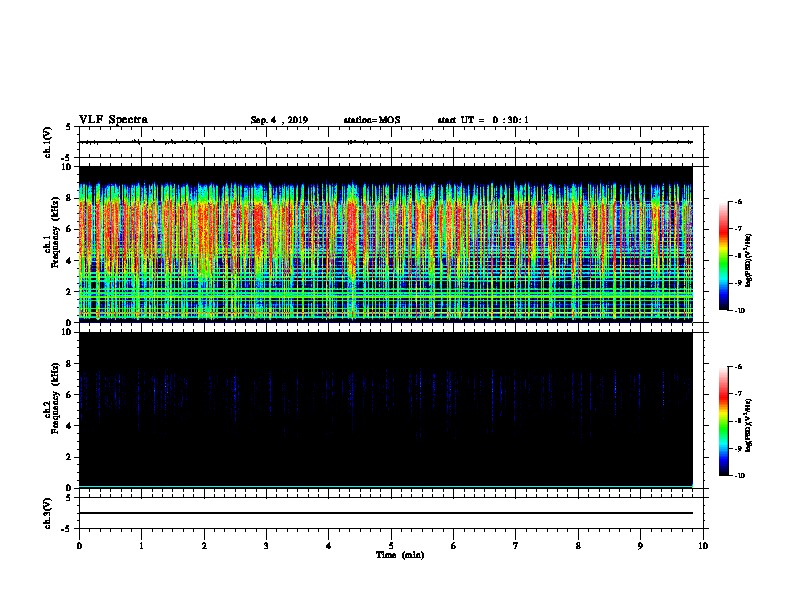Click the time axis tick label "4"

pyautogui.click(x=329, y=546)
